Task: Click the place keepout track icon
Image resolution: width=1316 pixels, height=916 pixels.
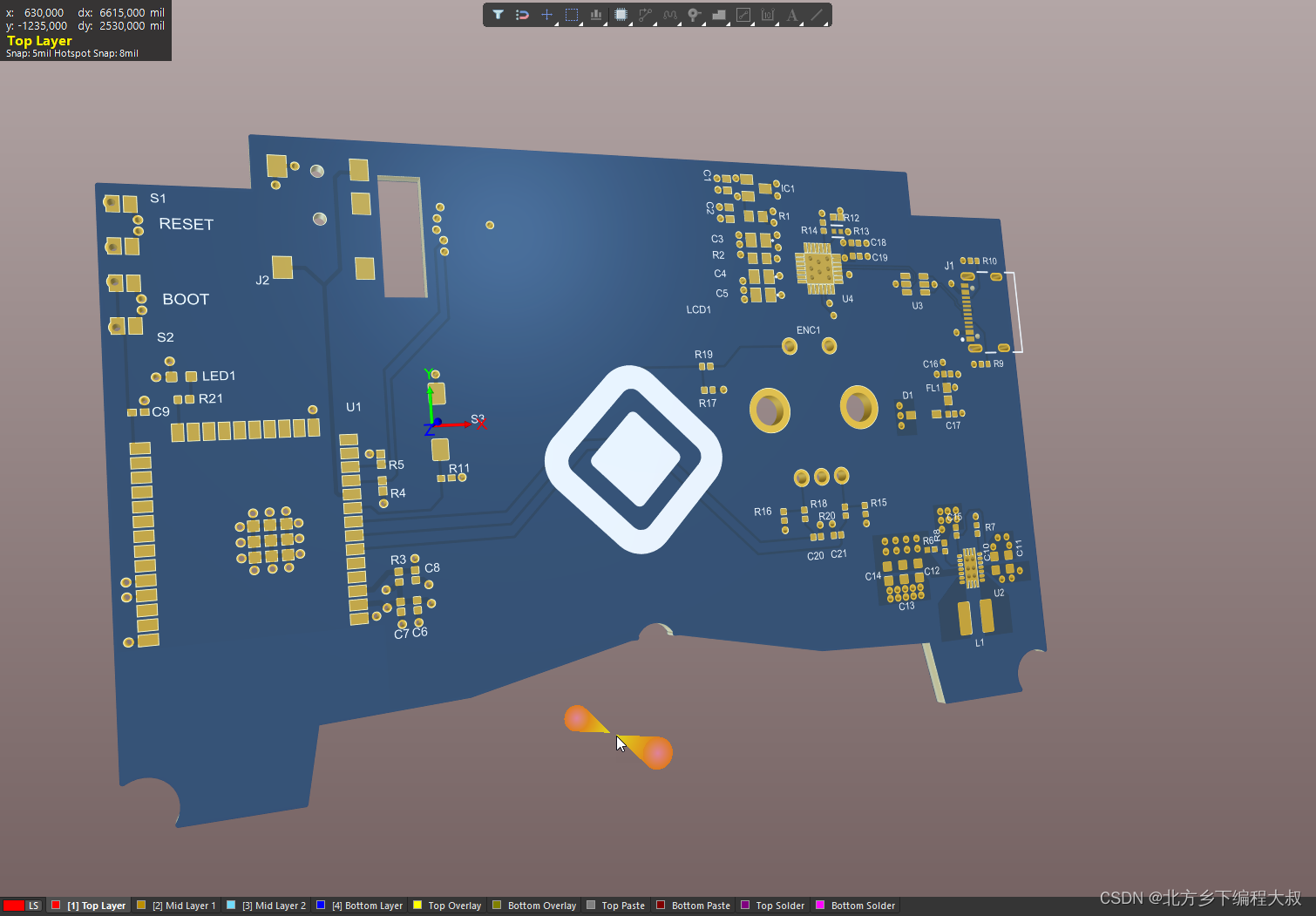Action: pos(743,15)
